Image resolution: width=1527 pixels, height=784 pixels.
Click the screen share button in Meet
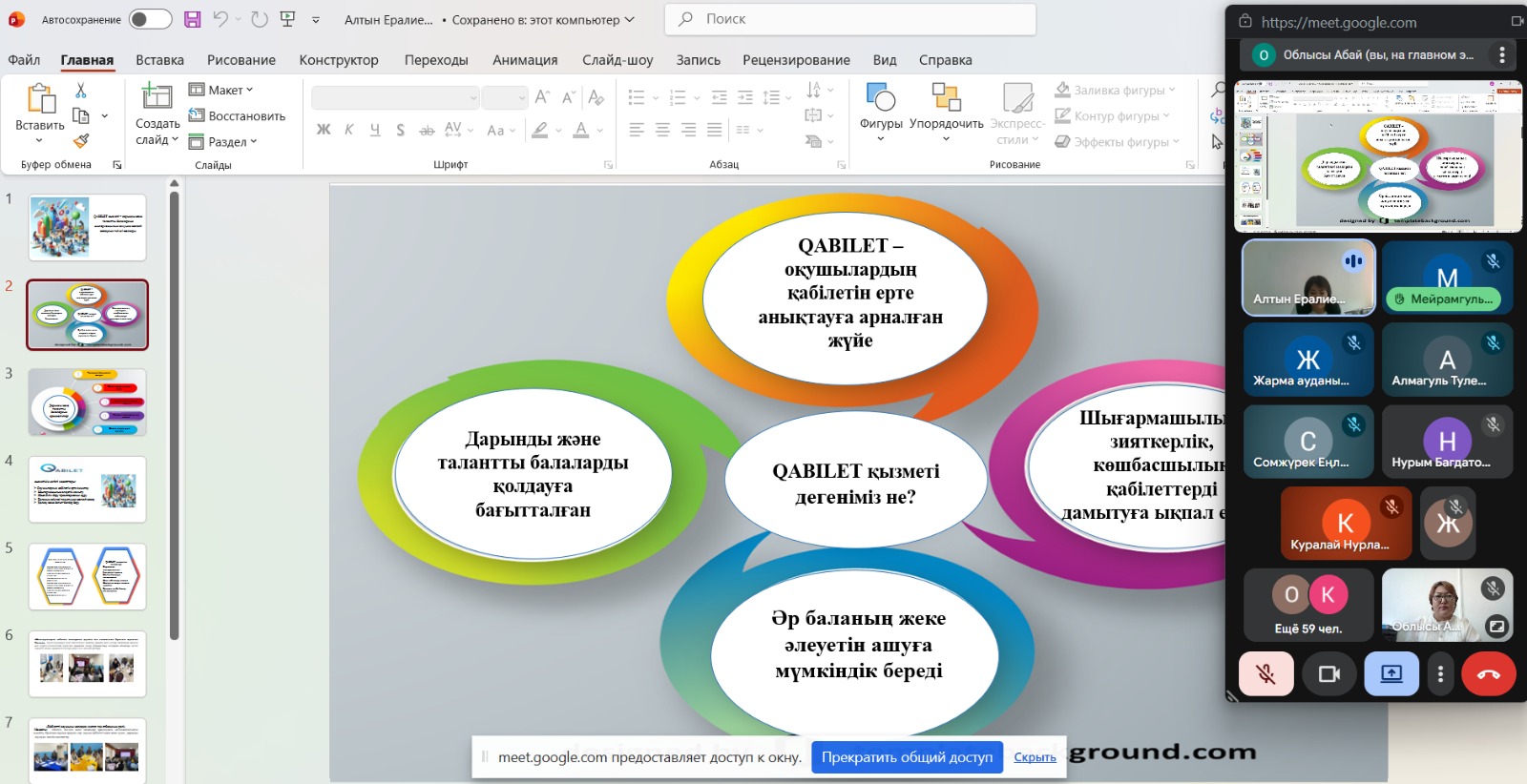pos(1391,674)
